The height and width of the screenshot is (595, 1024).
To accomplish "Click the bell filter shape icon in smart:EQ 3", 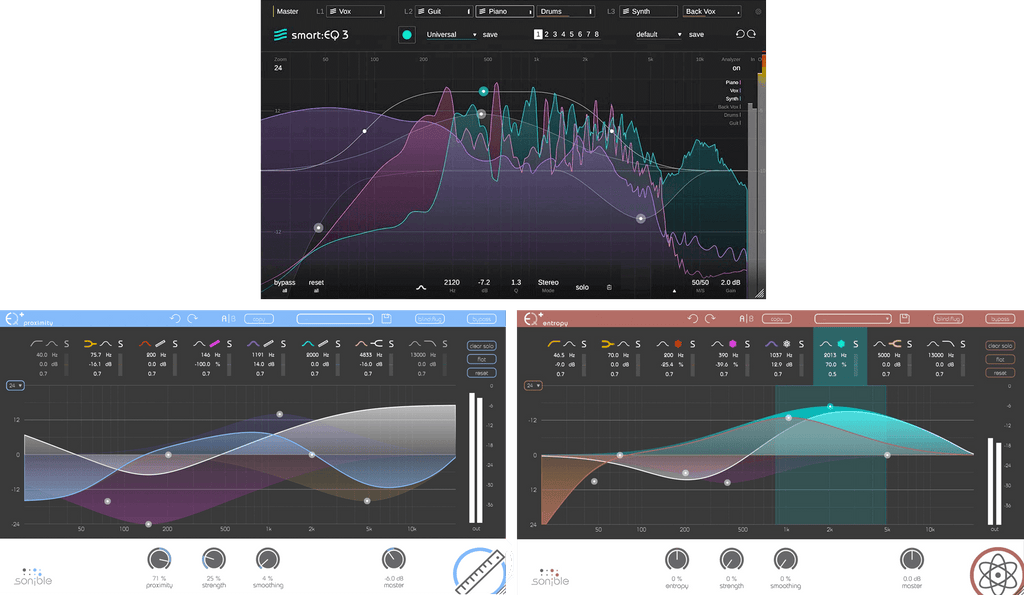I will pyautogui.click(x=421, y=287).
